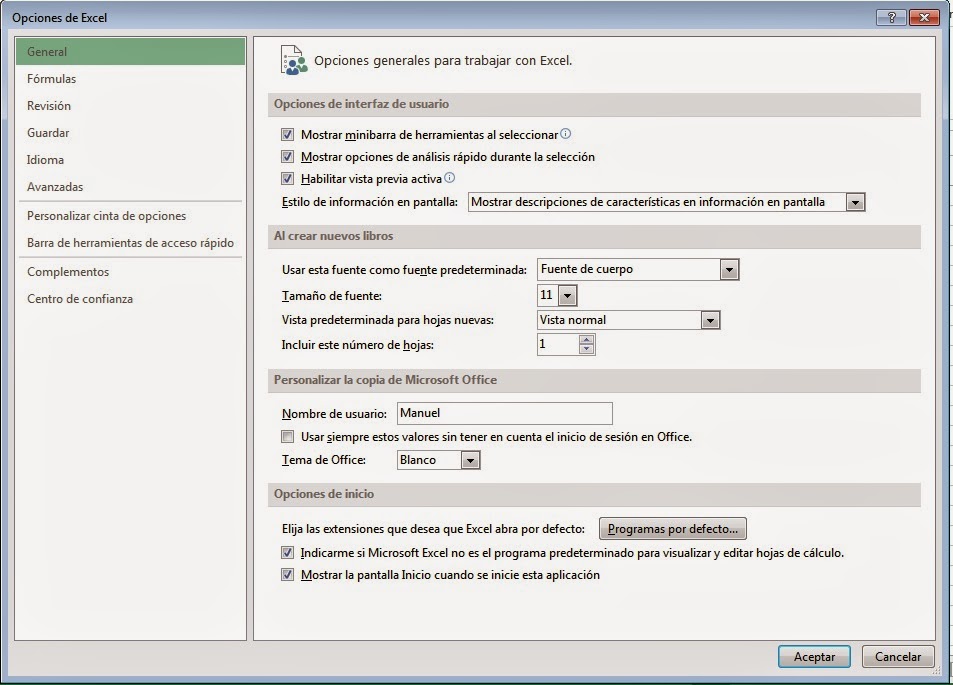Click the info icon next to Habilitar vista previa activa
953x685 pixels.
[x=452, y=178]
